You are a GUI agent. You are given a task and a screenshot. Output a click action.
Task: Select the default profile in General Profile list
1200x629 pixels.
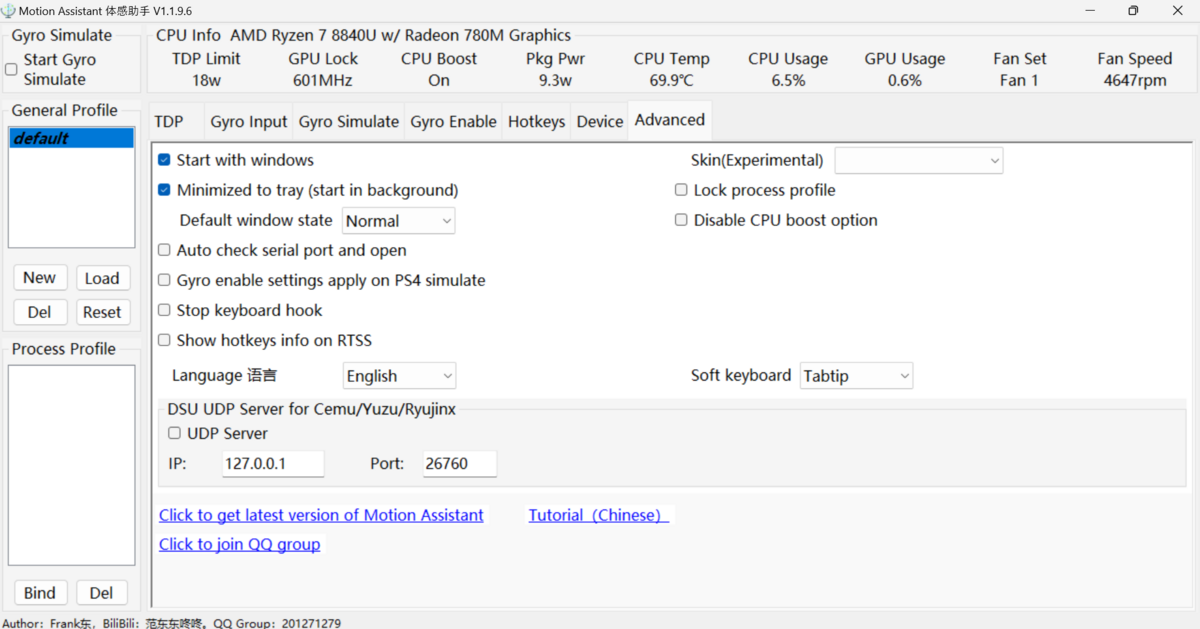click(71, 138)
